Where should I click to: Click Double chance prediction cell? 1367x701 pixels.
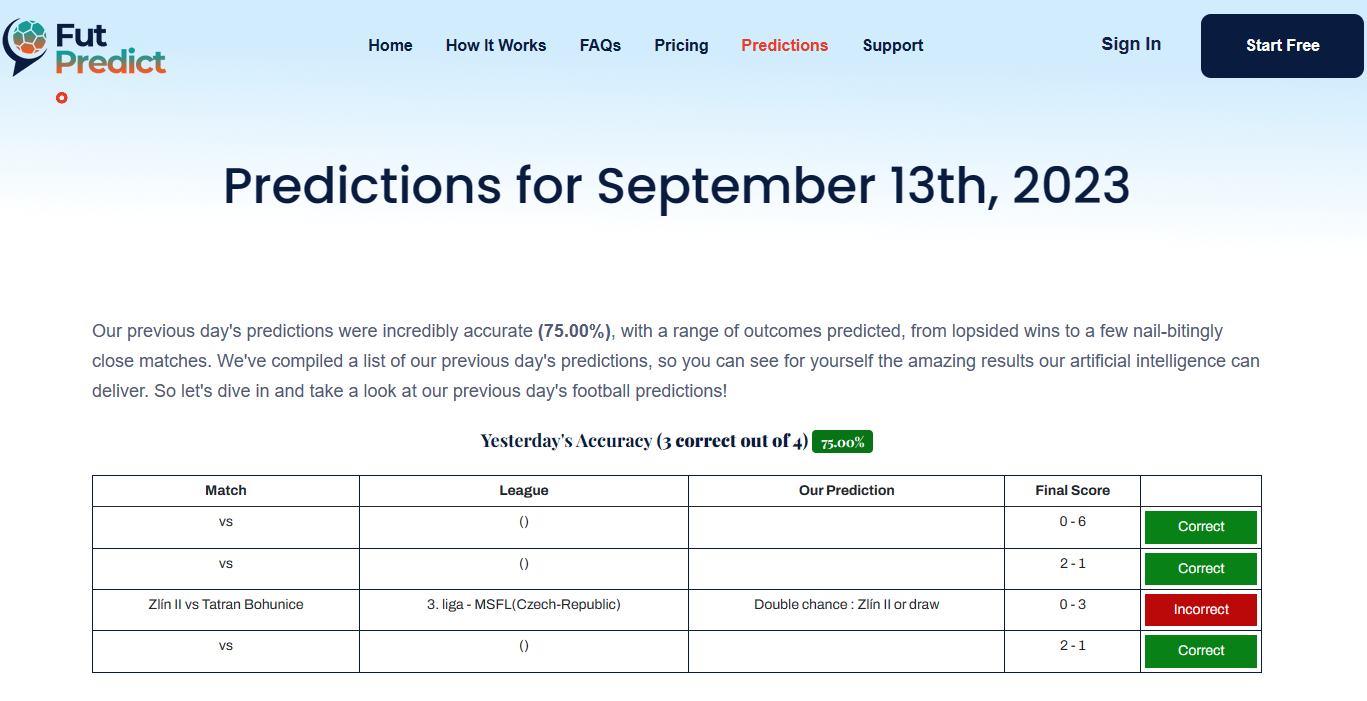point(846,604)
